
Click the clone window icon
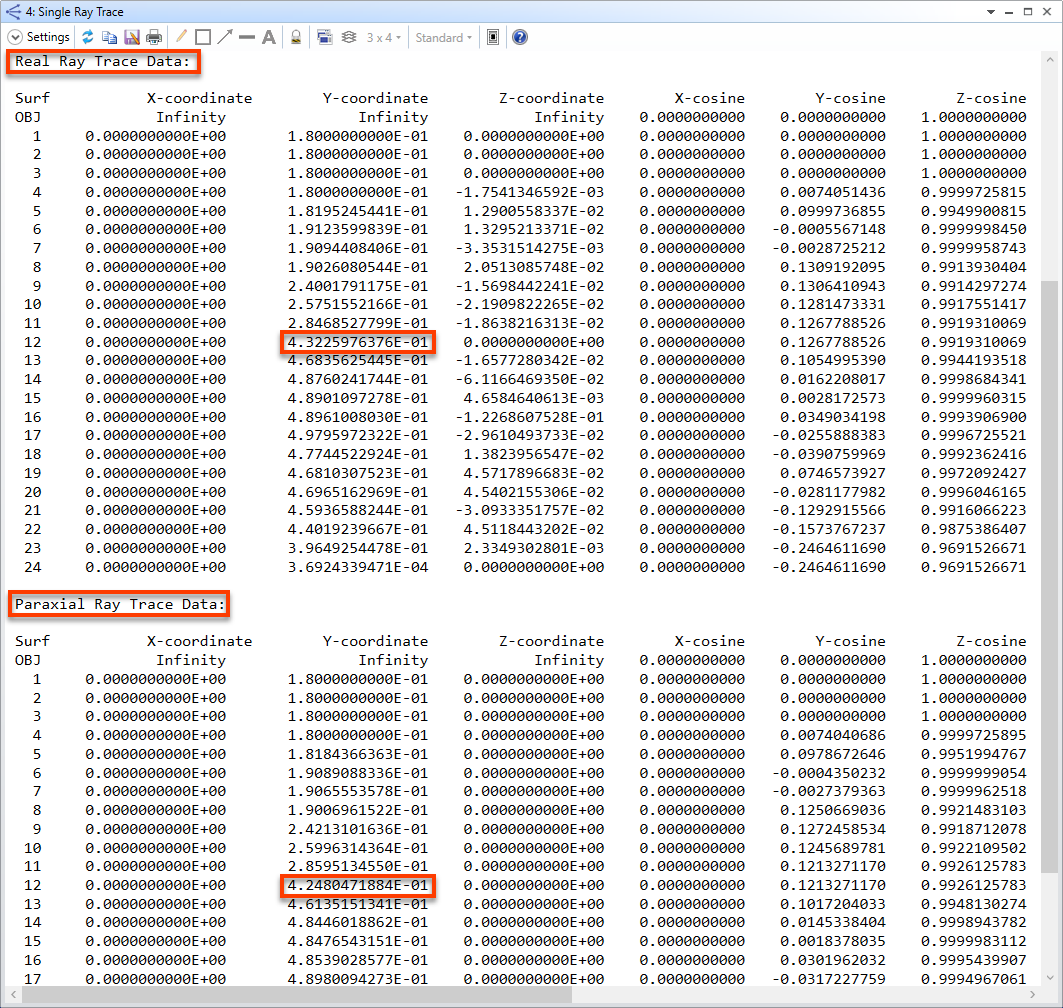325,37
